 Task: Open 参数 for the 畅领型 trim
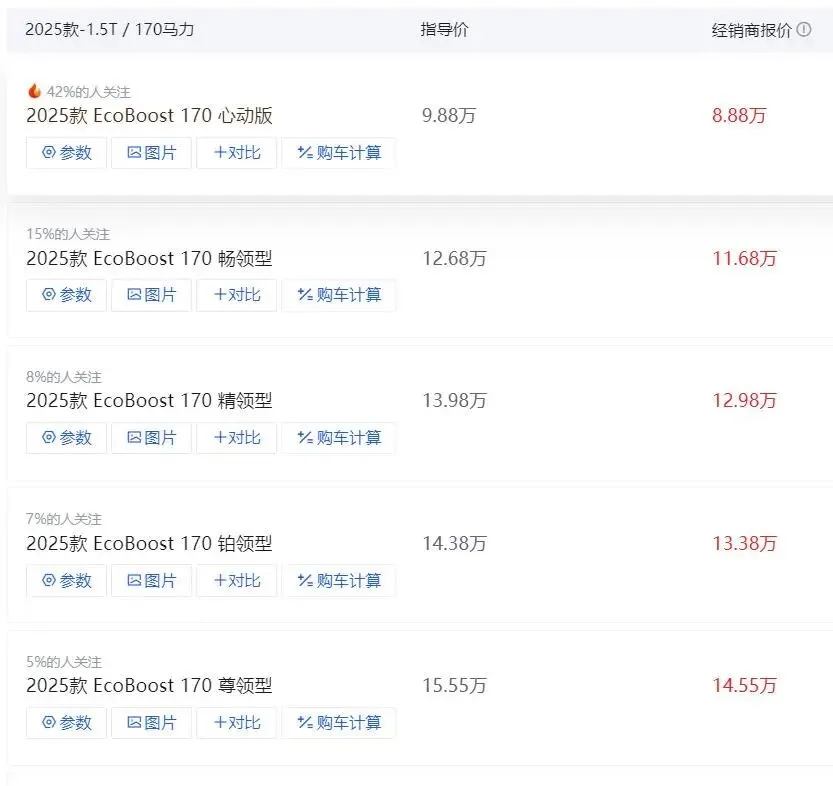(x=66, y=295)
